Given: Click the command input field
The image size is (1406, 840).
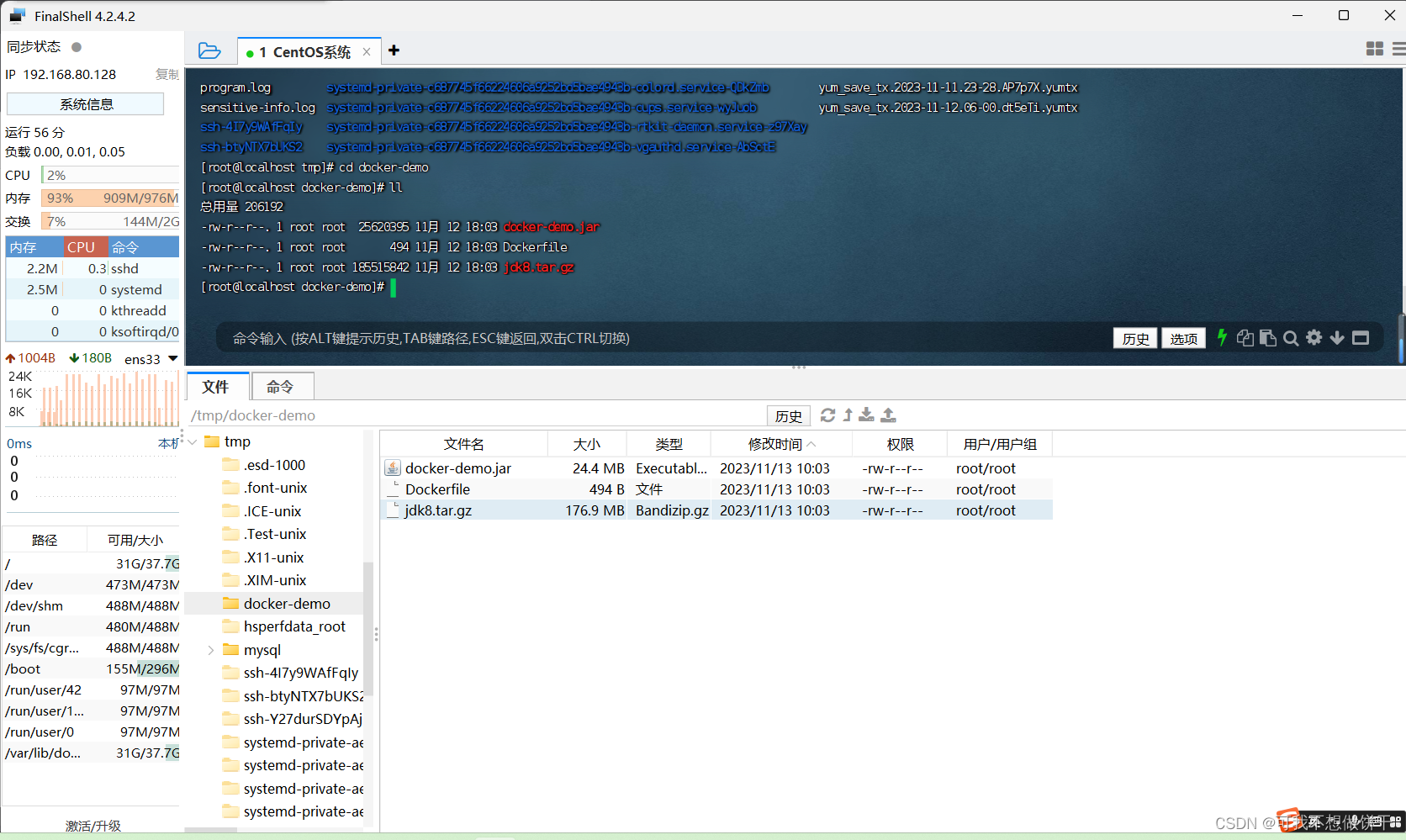Looking at the screenshot, I should [664, 338].
